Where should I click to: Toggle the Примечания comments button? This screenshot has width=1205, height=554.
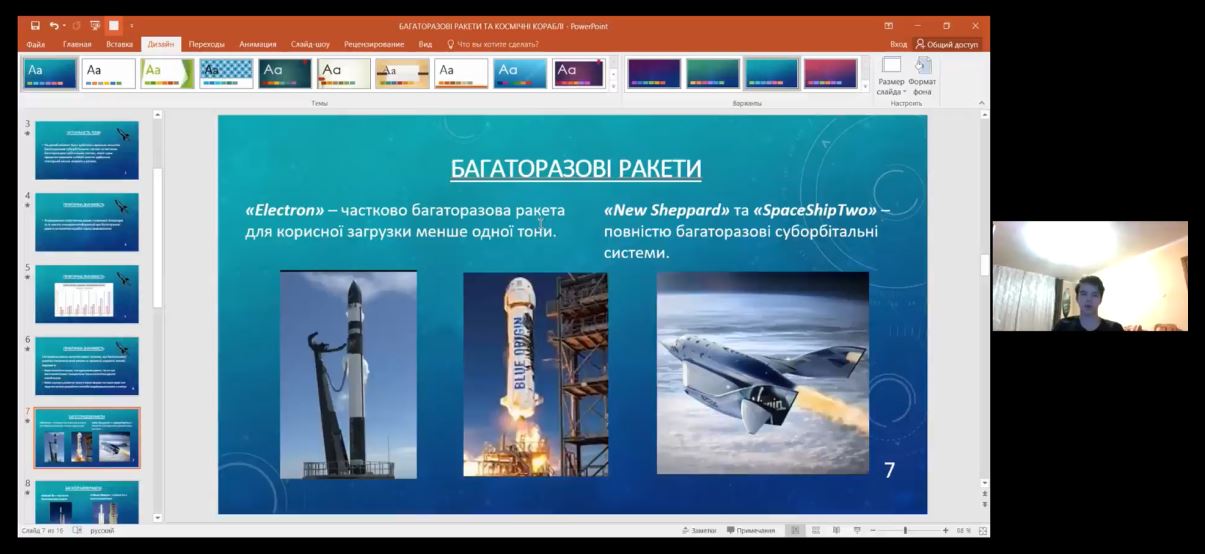pyautogui.click(x=751, y=530)
